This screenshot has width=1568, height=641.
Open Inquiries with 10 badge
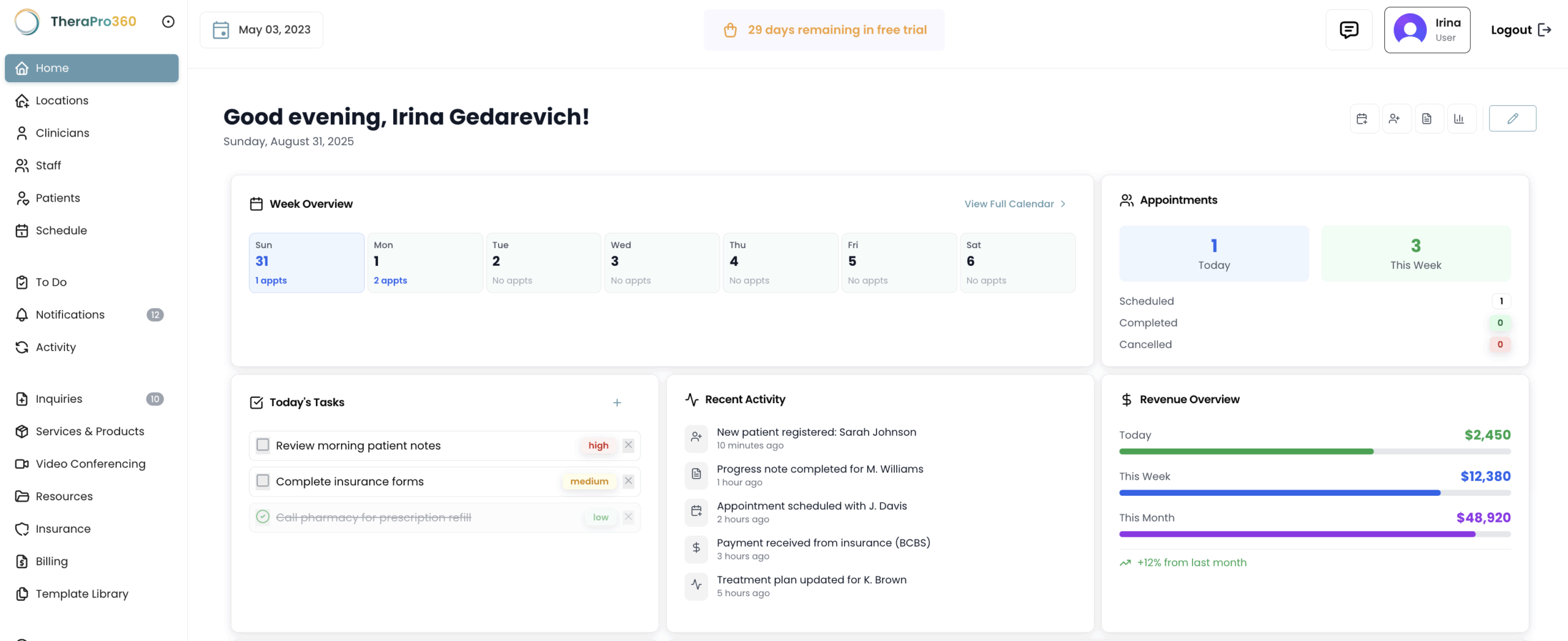click(x=92, y=399)
